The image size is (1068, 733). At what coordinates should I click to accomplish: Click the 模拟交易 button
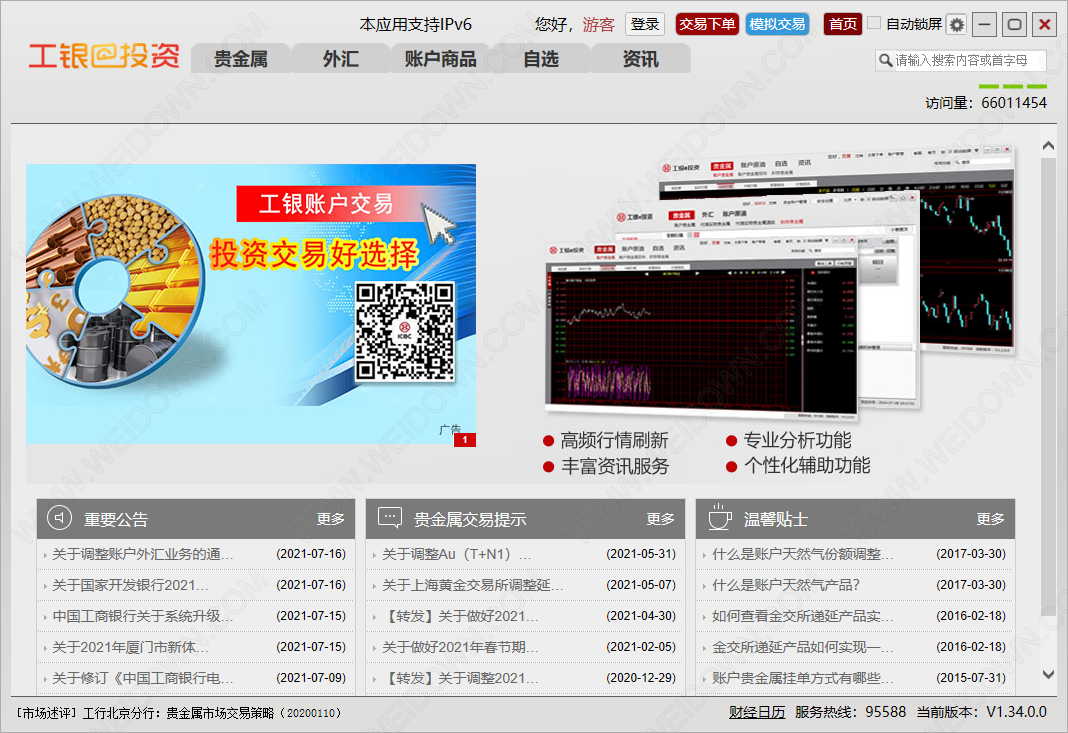pos(777,25)
